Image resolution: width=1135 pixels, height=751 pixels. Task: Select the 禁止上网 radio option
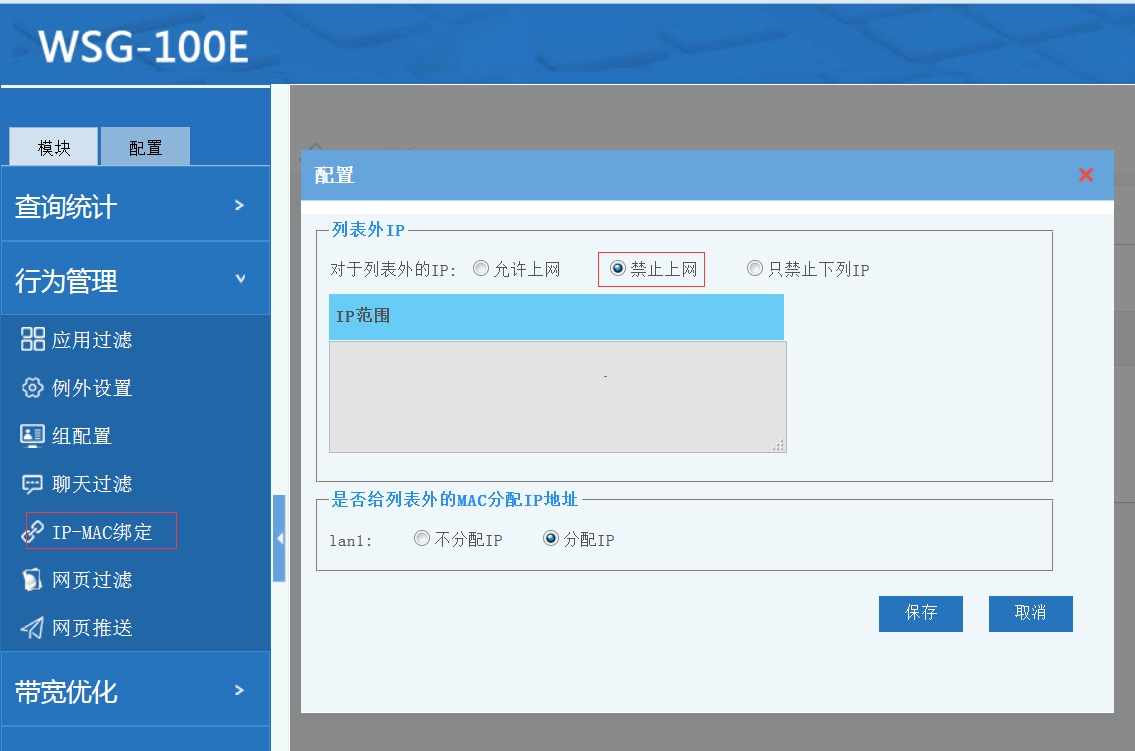tap(617, 269)
